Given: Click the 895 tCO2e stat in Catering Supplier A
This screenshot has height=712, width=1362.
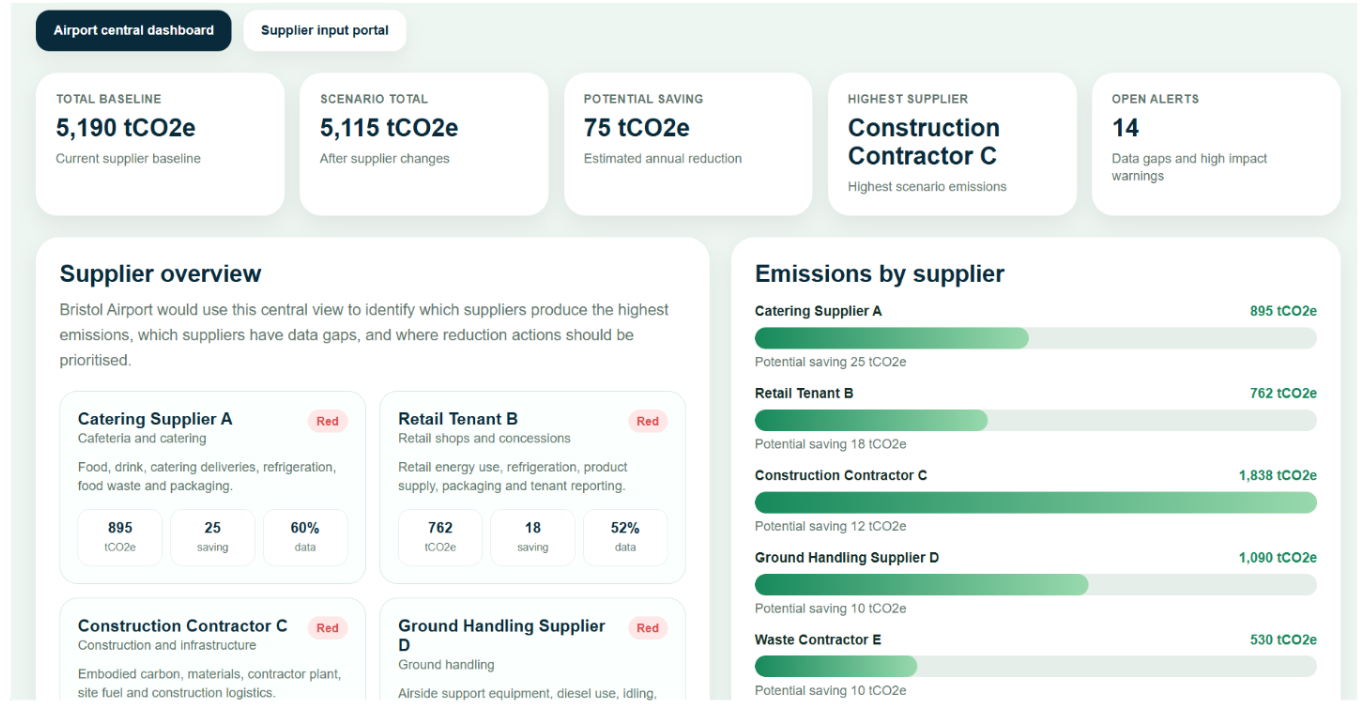Looking at the screenshot, I should click(120, 537).
